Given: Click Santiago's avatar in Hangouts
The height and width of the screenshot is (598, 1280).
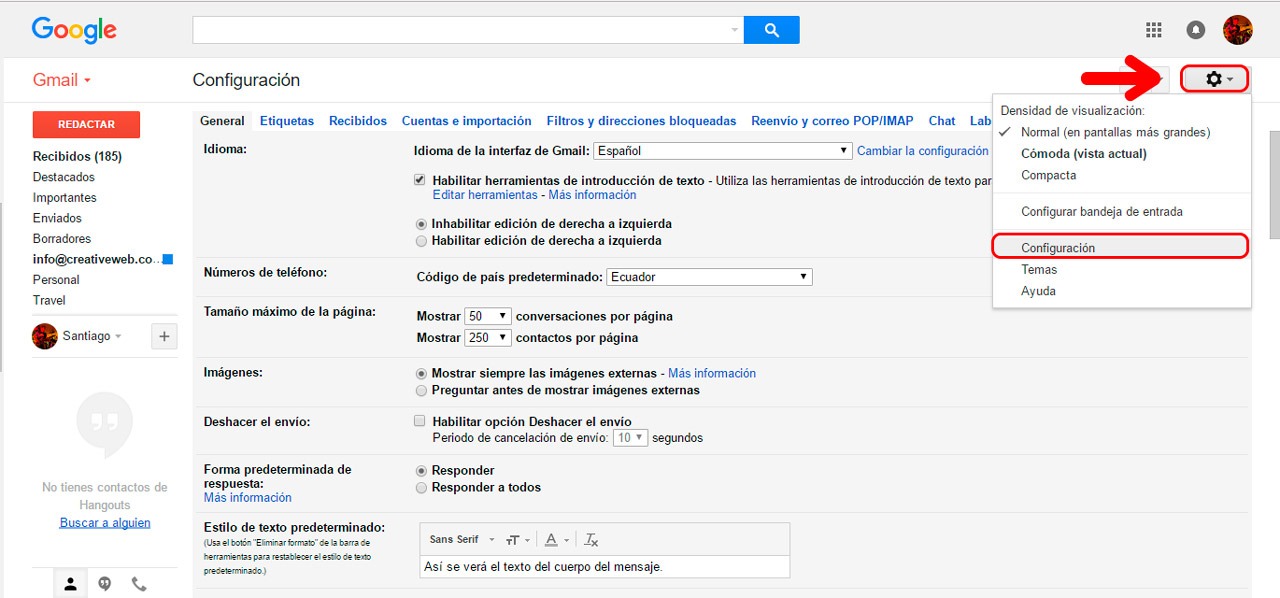Looking at the screenshot, I should pos(44,336).
